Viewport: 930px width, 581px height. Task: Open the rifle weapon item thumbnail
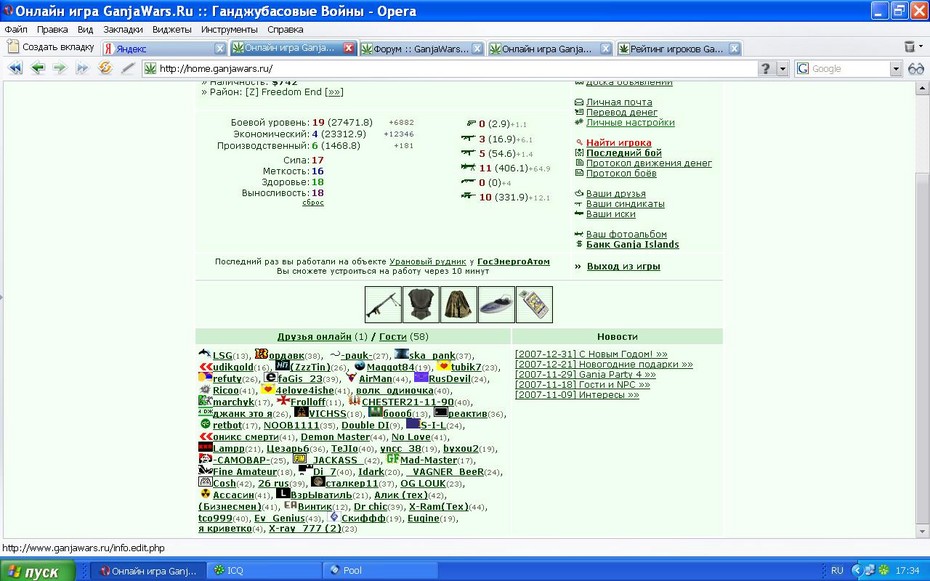[383, 305]
